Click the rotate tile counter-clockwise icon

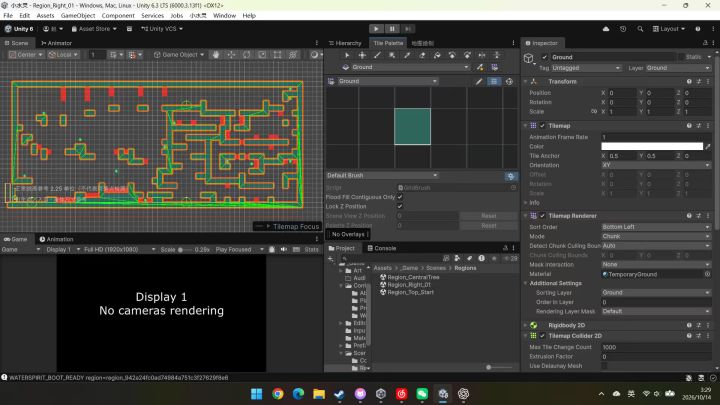pos(452,55)
